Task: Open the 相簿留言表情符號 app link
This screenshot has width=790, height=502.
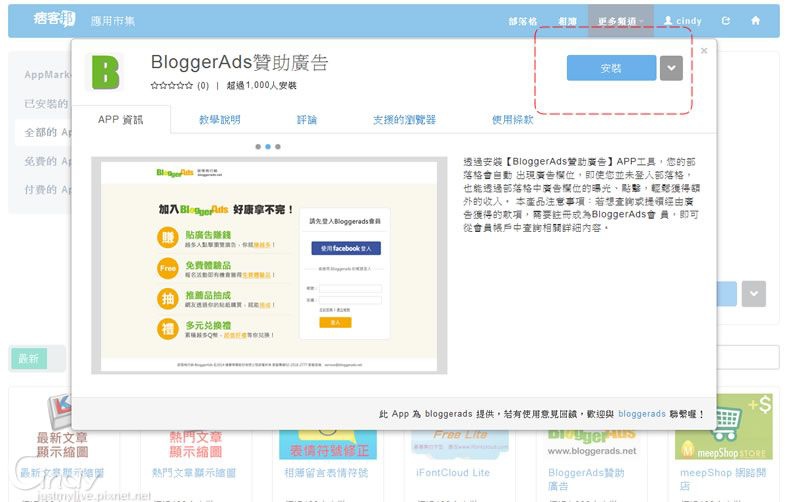Action: coord(326,473)
